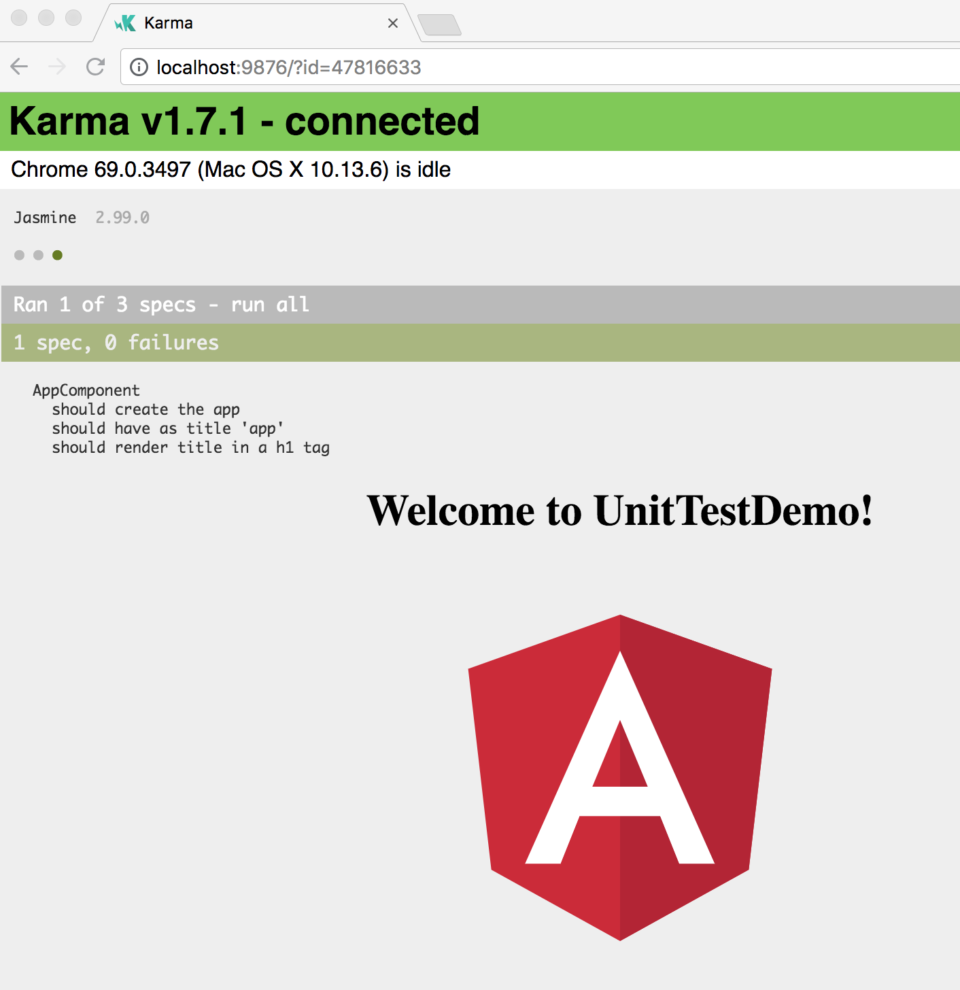960x990 pixels.
Task: Open the site information icon in the address bar
Action: click(138, 69)
